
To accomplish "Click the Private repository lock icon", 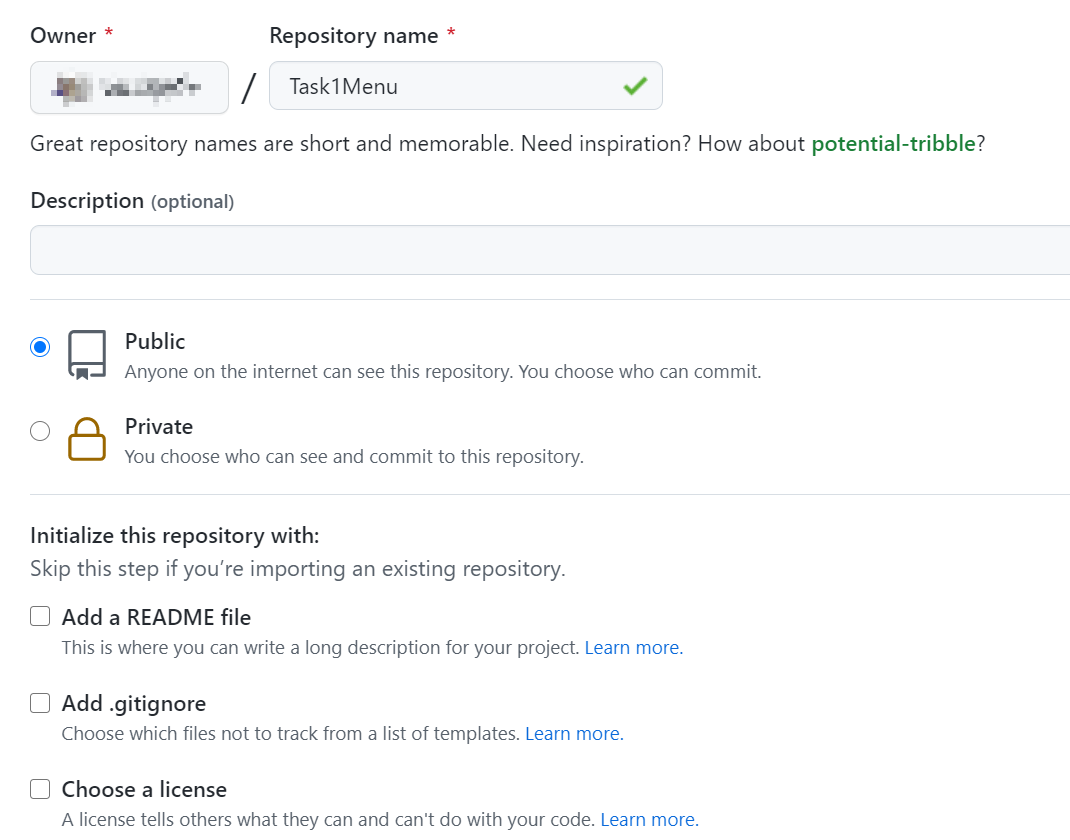I will click(87, 440).
